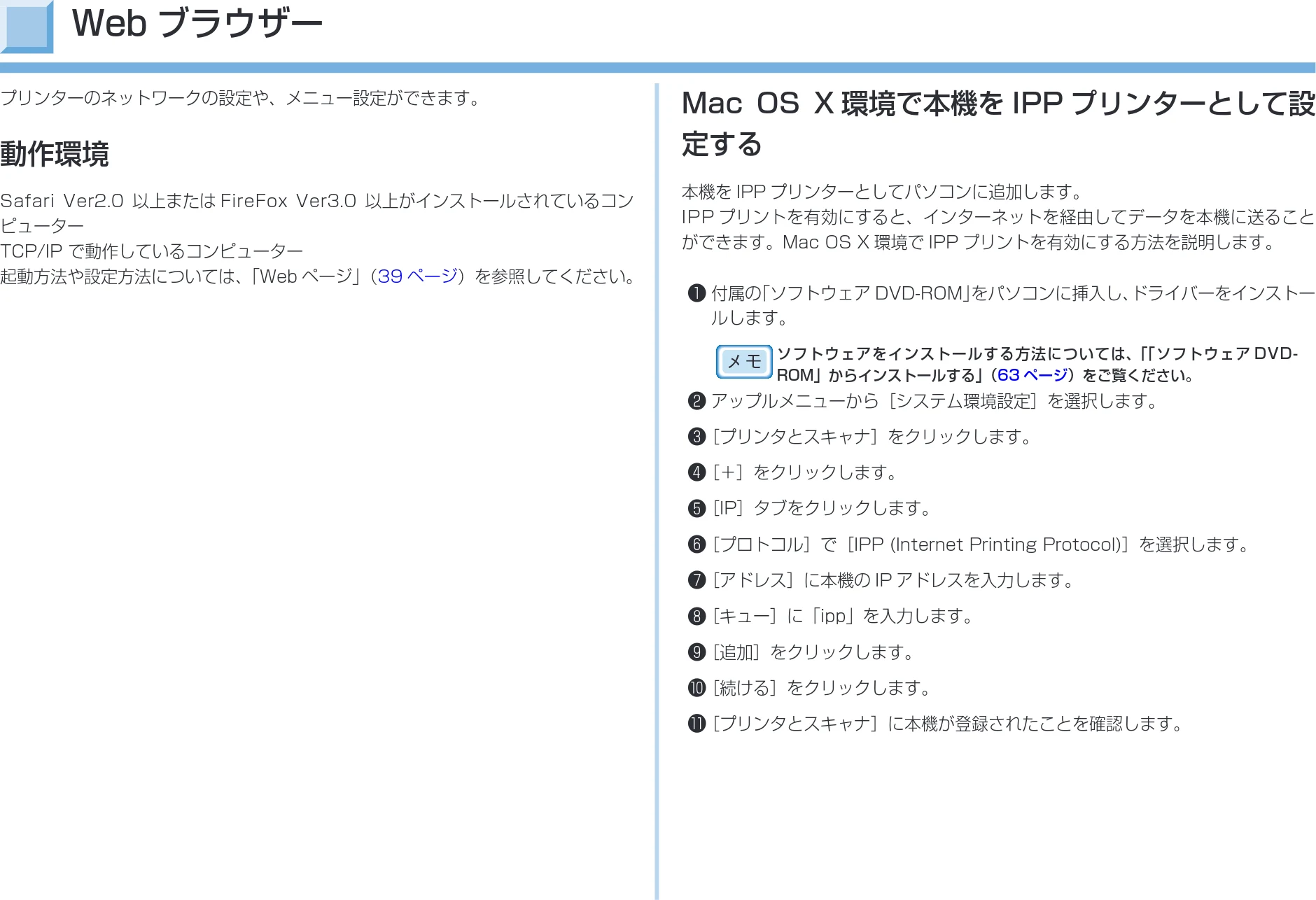This screenshot has height=900, width=1316.
Task: Click the TCP/IP で動作している line
Action: pyautogui.click(x=152, y=251)
